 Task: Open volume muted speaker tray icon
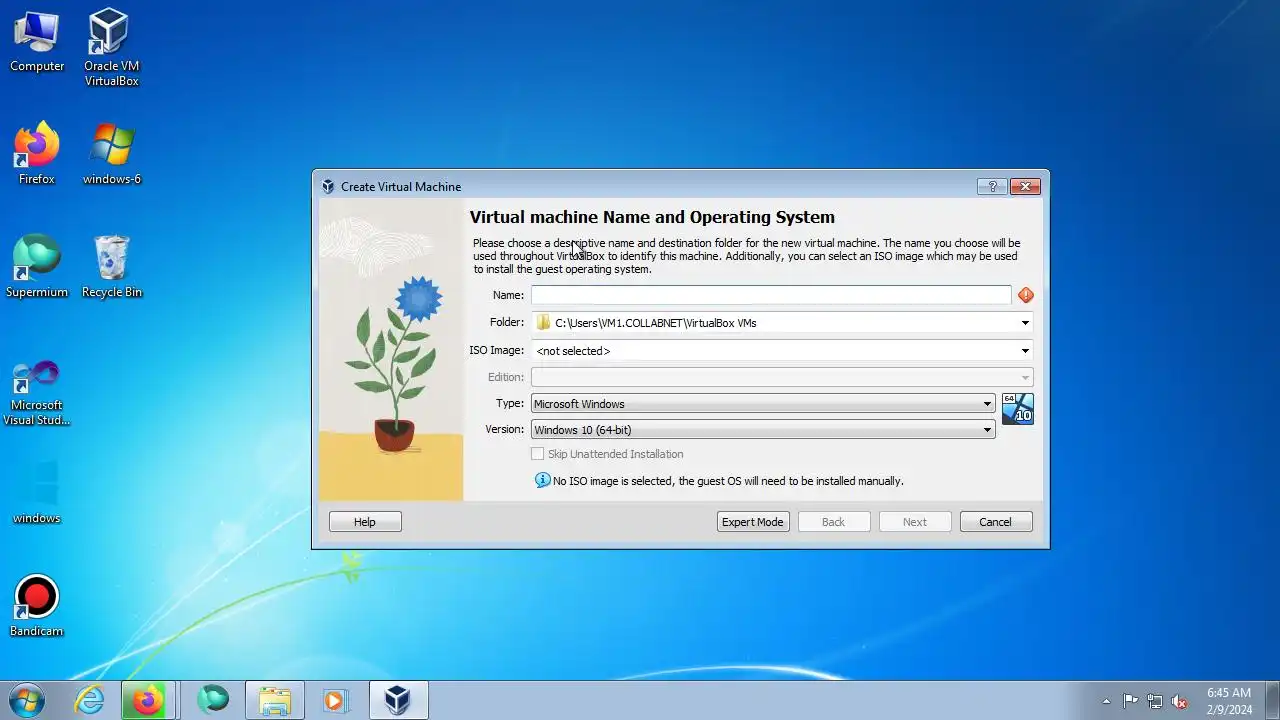[x=1179, y=701]
